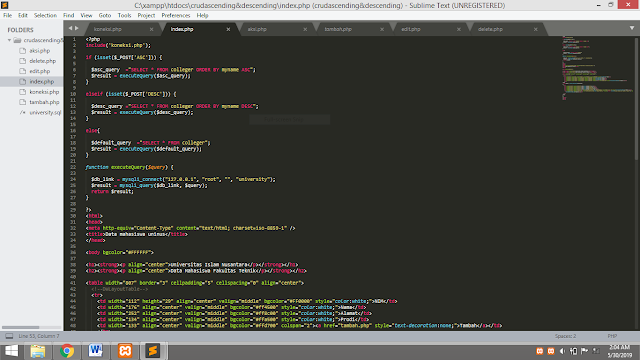Open the Goto menu

[x=104, y=16]
